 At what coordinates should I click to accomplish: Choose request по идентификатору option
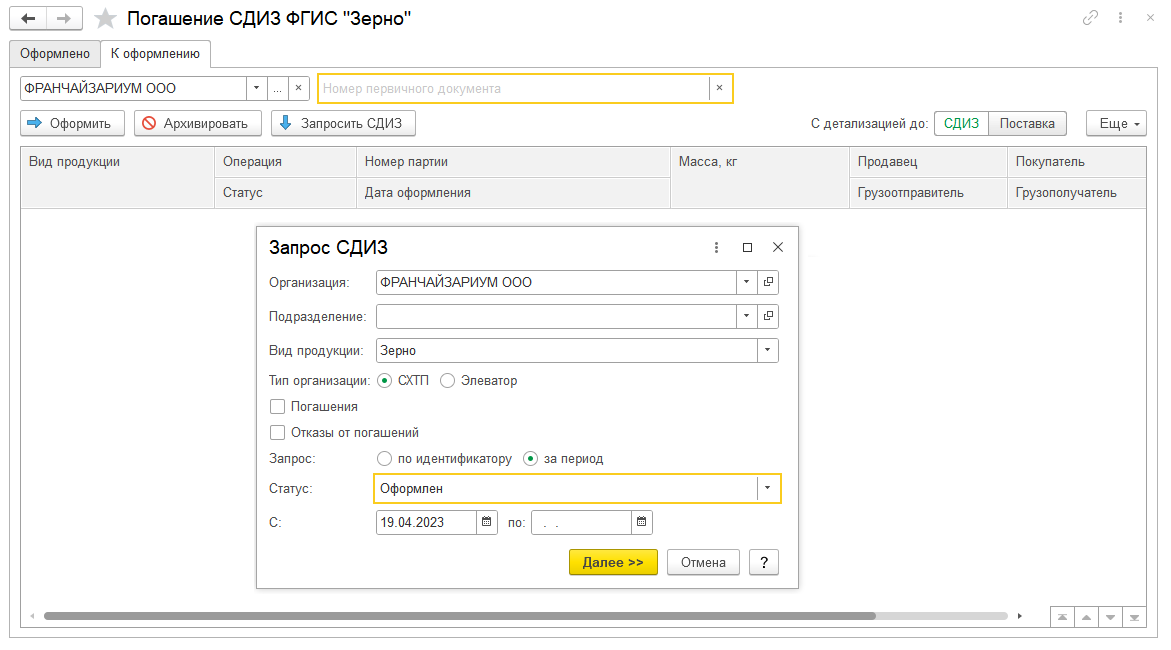pyautogui.click(x=384, y=459)
